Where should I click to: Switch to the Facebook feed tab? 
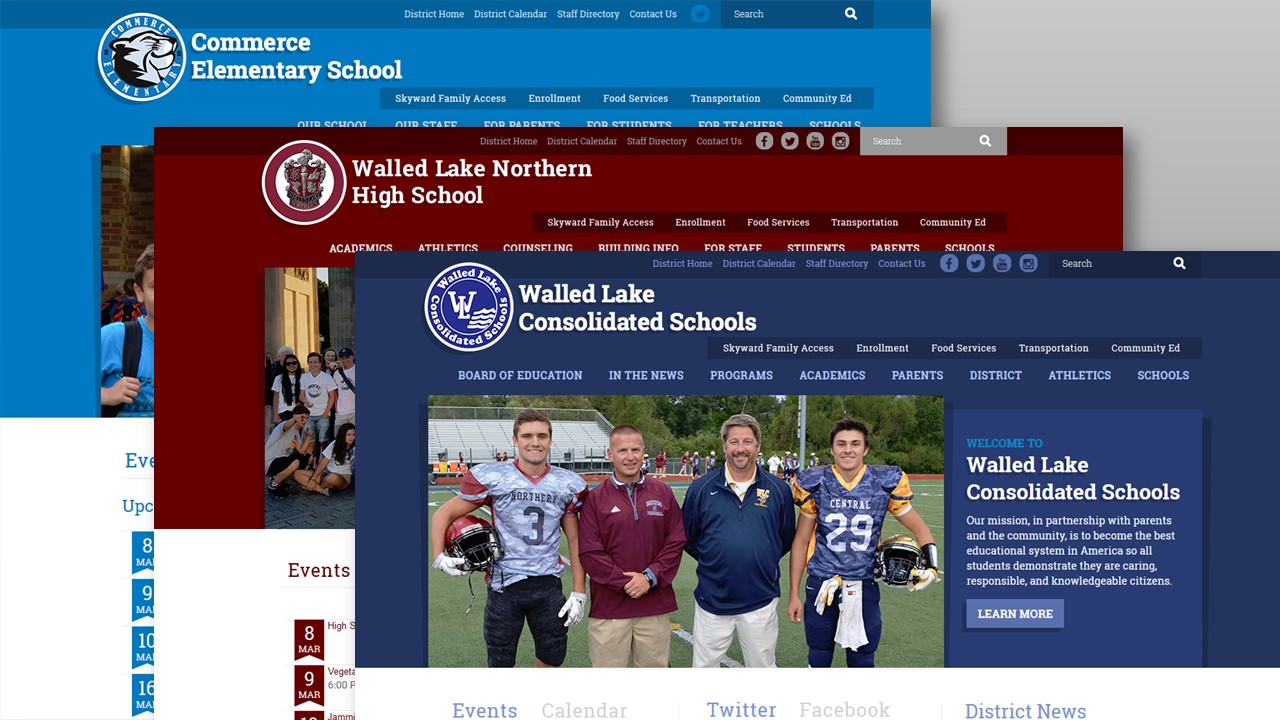[844, 709]
